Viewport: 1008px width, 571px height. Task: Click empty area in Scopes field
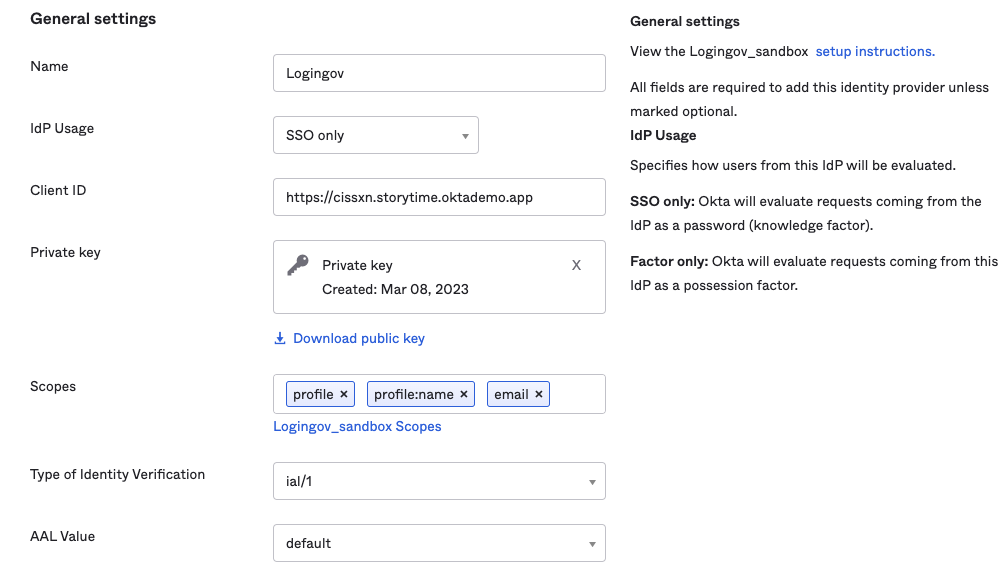[578, 394]
